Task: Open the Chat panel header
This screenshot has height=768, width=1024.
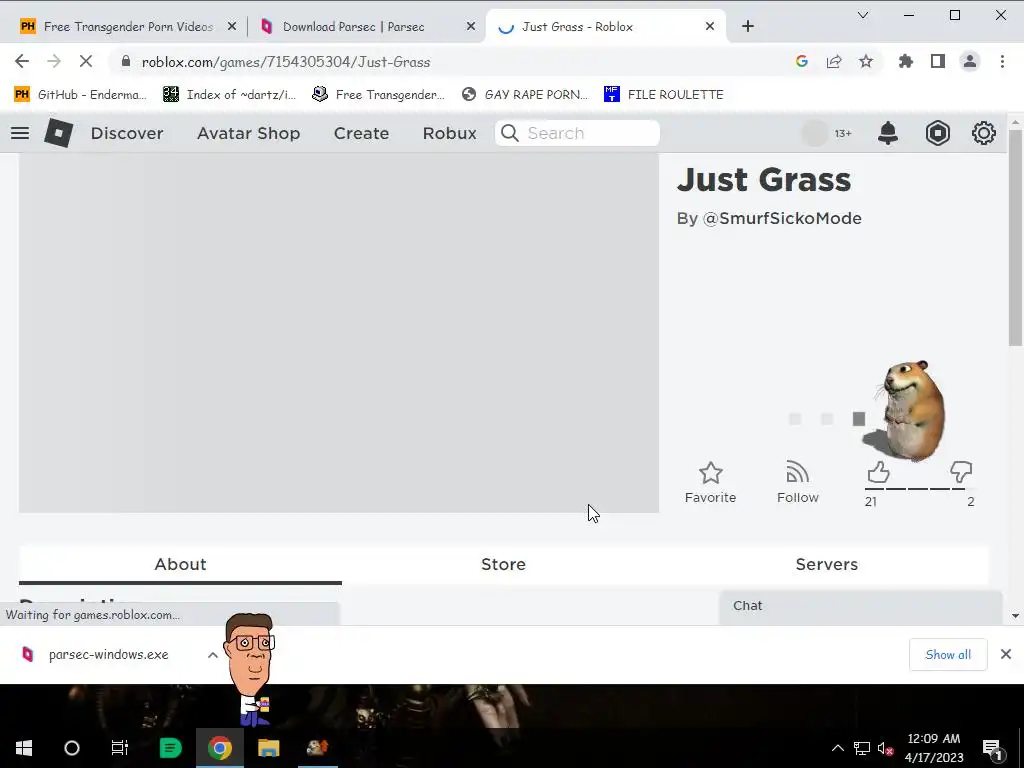Action: click(860, 606)
